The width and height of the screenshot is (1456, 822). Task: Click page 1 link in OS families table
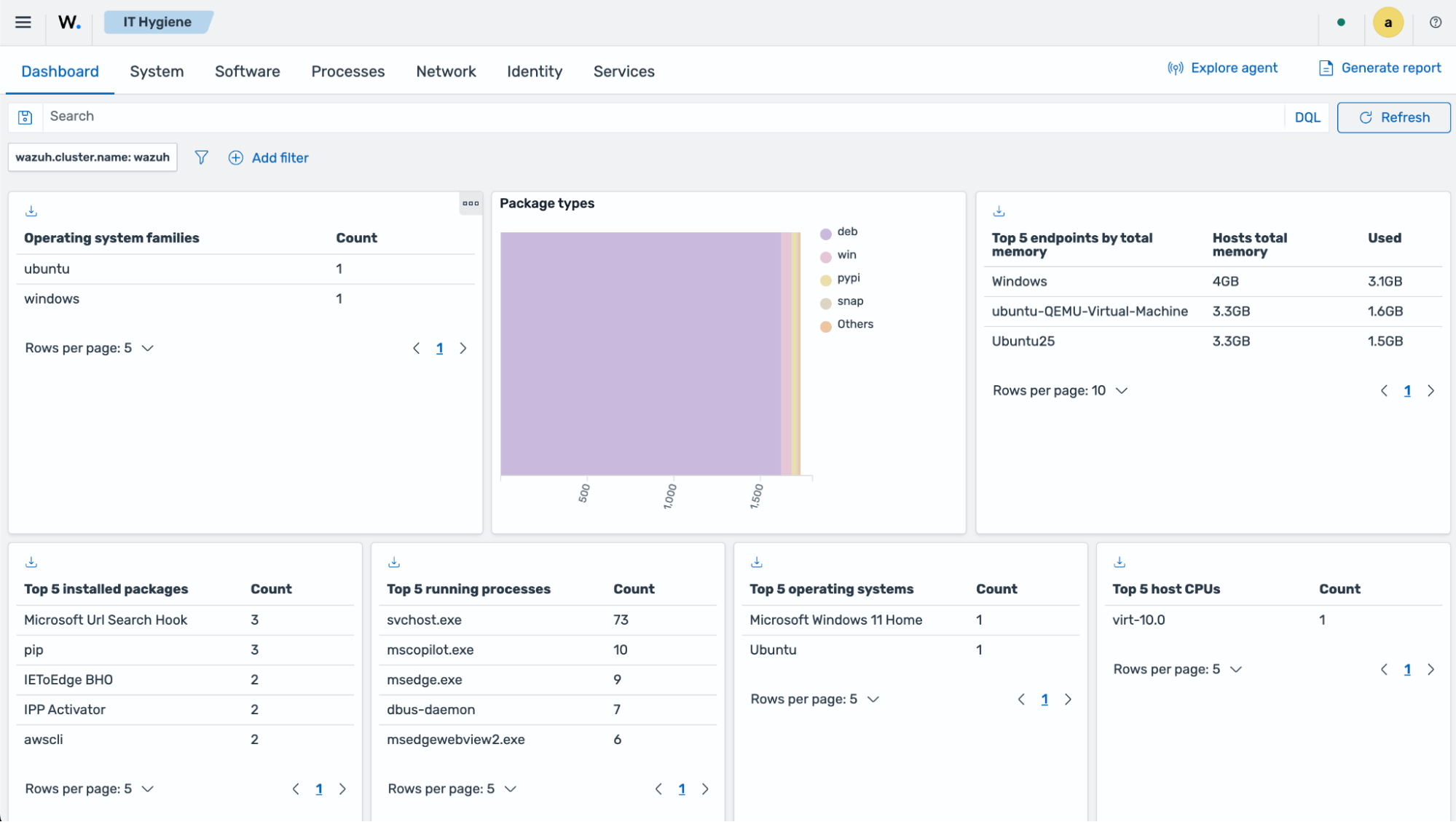[x=440, y=349]
